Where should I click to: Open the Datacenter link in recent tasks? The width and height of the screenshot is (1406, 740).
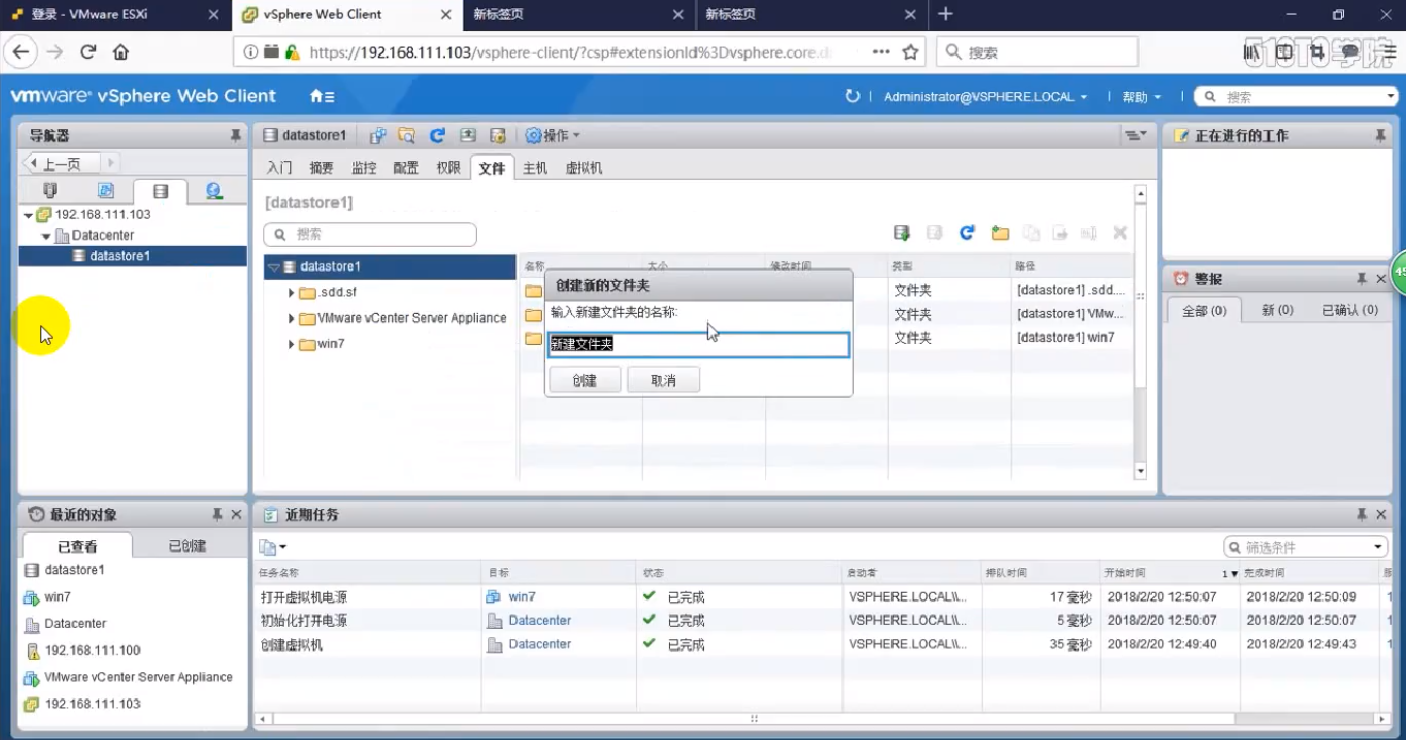pos(539,620)
